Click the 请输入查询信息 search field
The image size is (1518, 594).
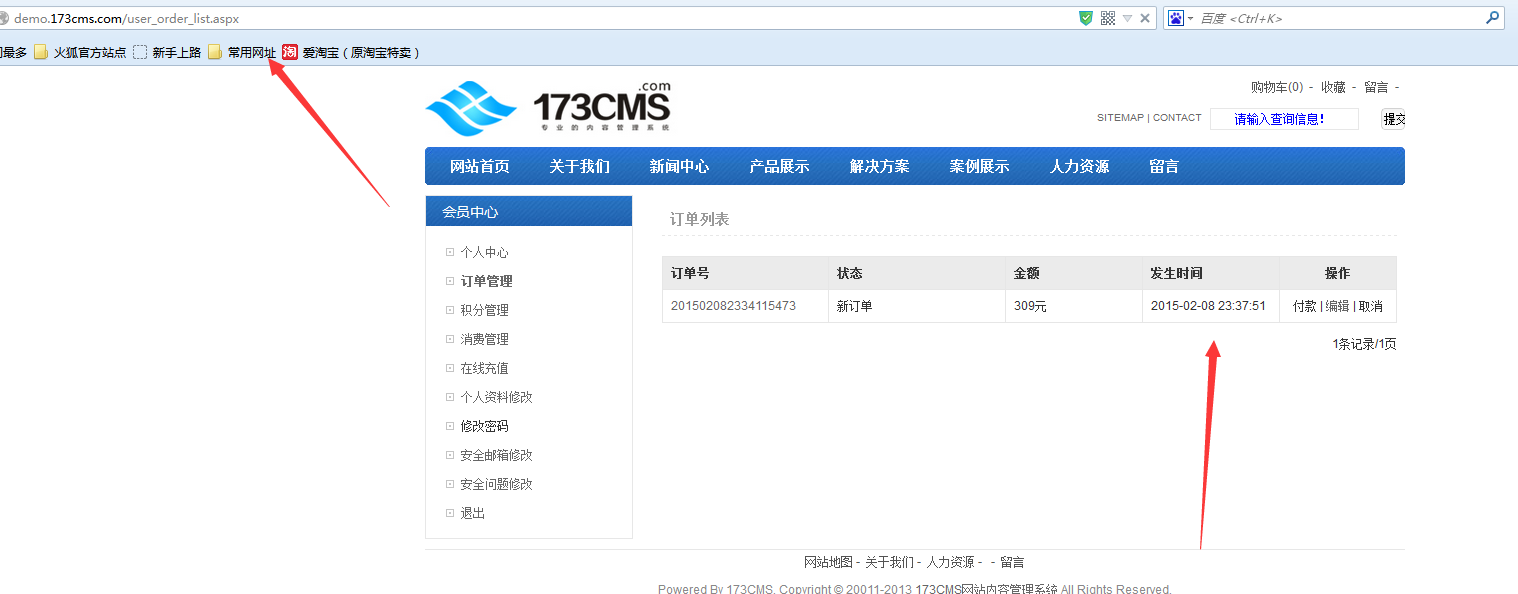[1284, 119]
